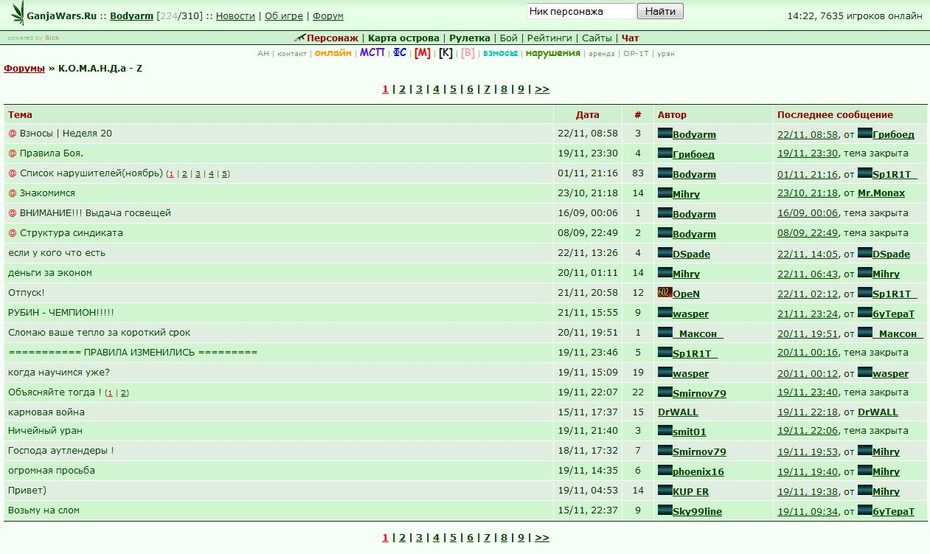Viewport: 930px width, 554px height.
Task: Open the pink [B] link
Action: pos(468,53)
